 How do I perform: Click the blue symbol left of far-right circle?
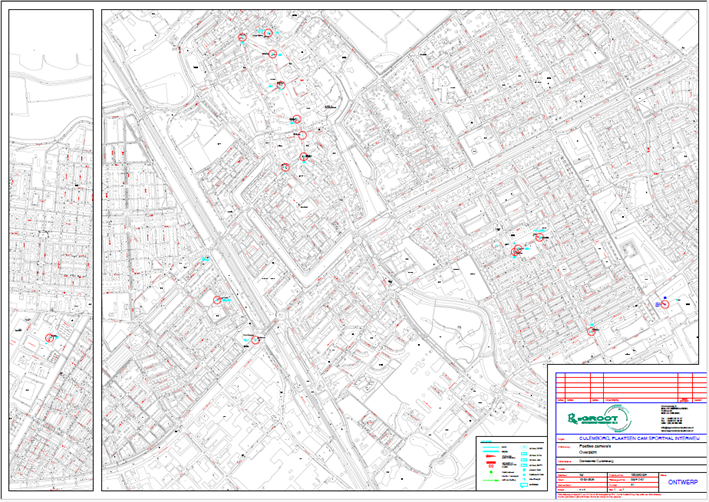coord(659,301)
